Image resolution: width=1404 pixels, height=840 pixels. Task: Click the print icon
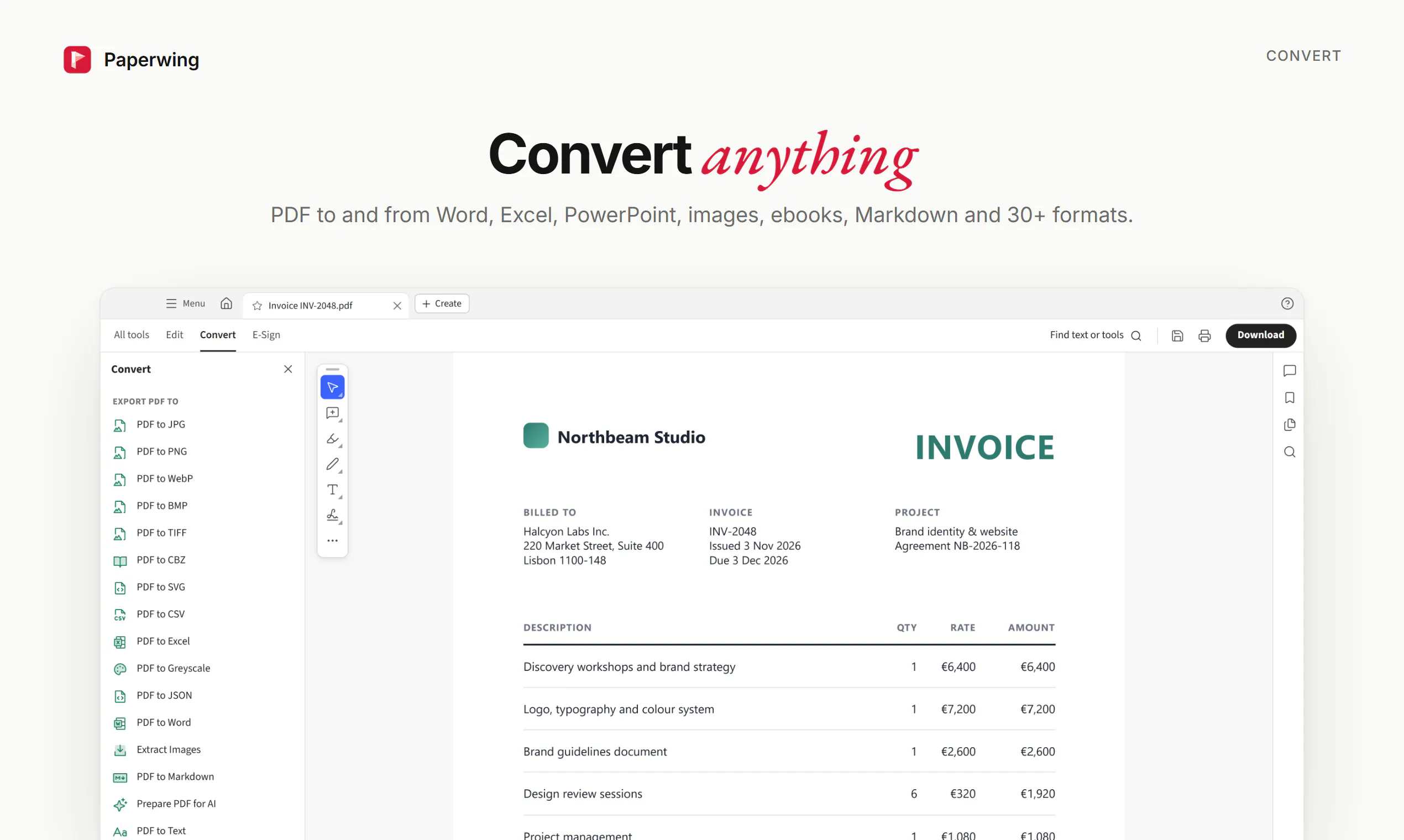point(1204,335)
